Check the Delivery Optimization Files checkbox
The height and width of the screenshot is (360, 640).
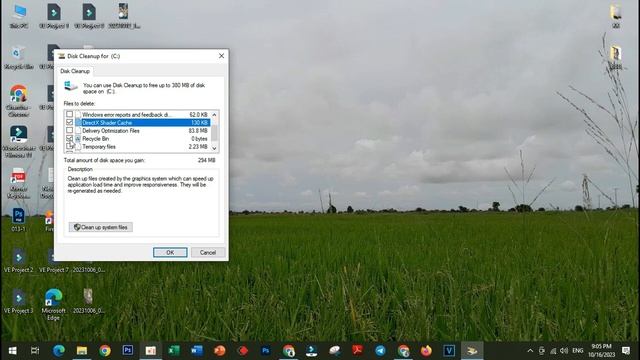point(69,131)
